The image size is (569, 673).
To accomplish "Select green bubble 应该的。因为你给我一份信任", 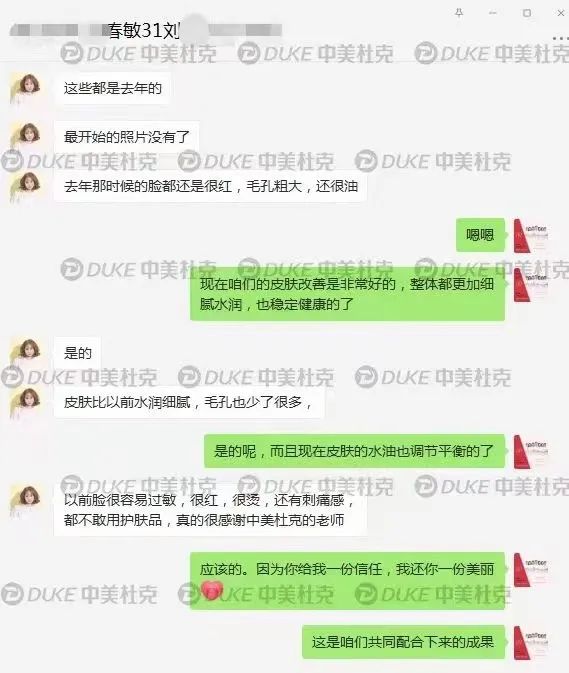I will pyautogui.click(x=347, y=581).
